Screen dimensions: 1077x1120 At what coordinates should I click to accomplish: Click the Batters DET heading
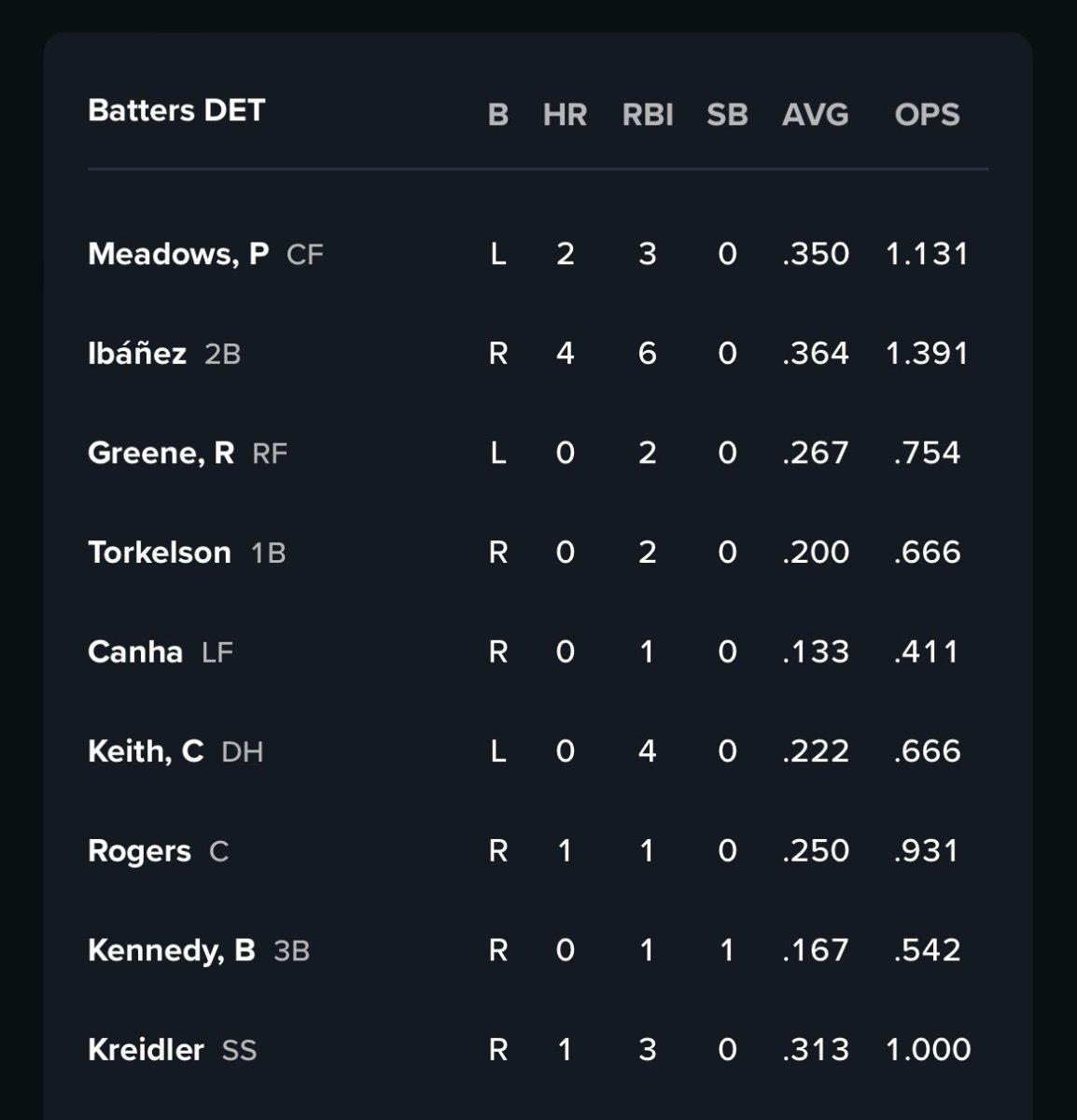click(x=176, y=110)
